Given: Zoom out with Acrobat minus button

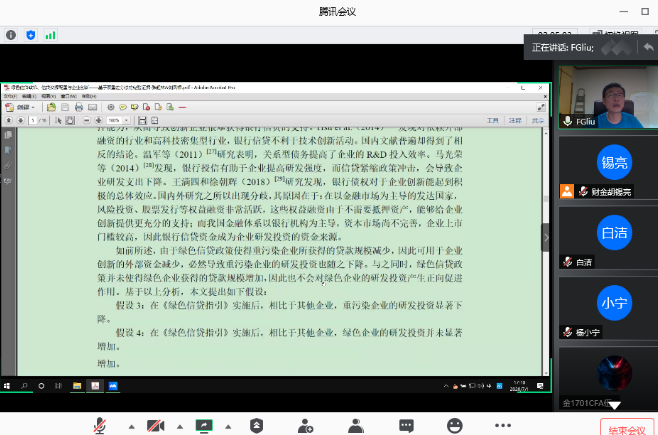Looking at the screenshot, I should pos(86,120).
